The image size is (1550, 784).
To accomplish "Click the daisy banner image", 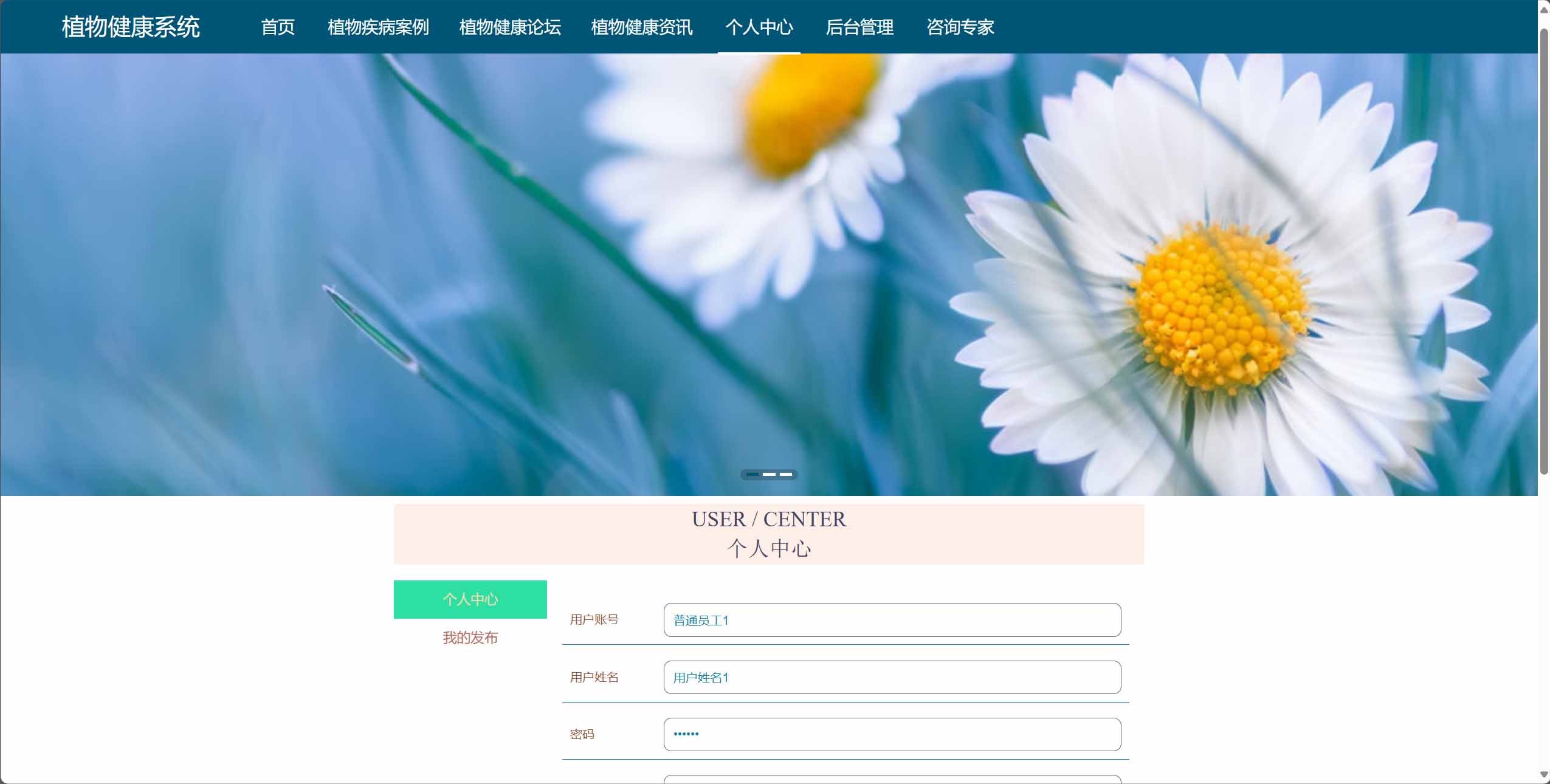I will pyautogui.click(x=769, y=275).
